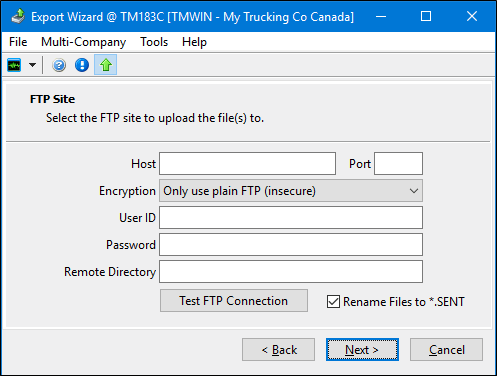The width and height of the screenshot is (497, 376).
Task: Click the blue question mark help icon
Action: click(x=59, y=65)
